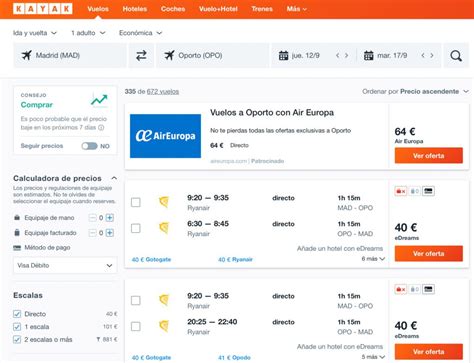The width and height of the screenshot is (474, 363).
Task: Click jue. 12/9 departure date
Action: click(305, 55)
